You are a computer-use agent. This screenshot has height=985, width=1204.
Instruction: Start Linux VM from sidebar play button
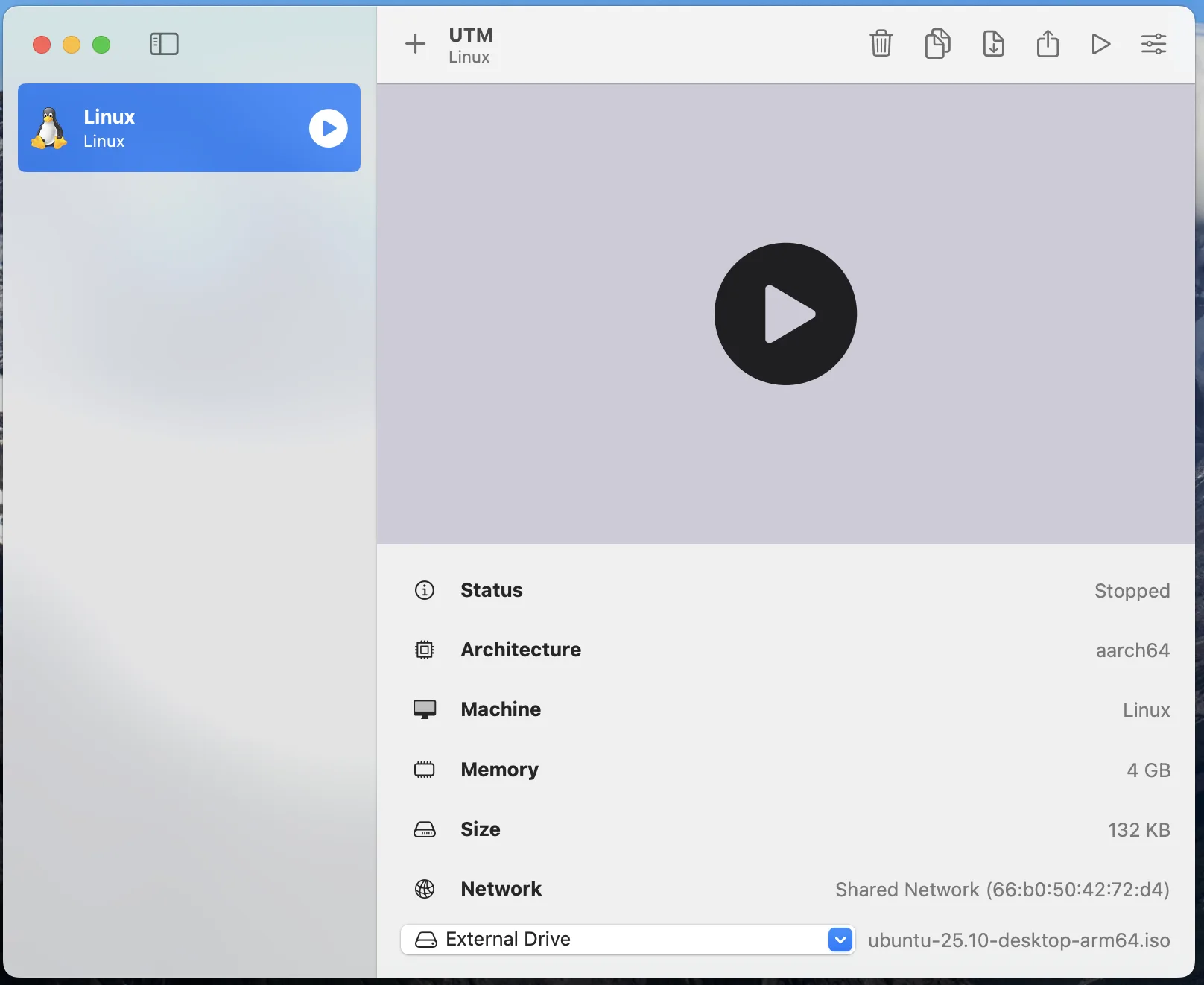(329, 128)
